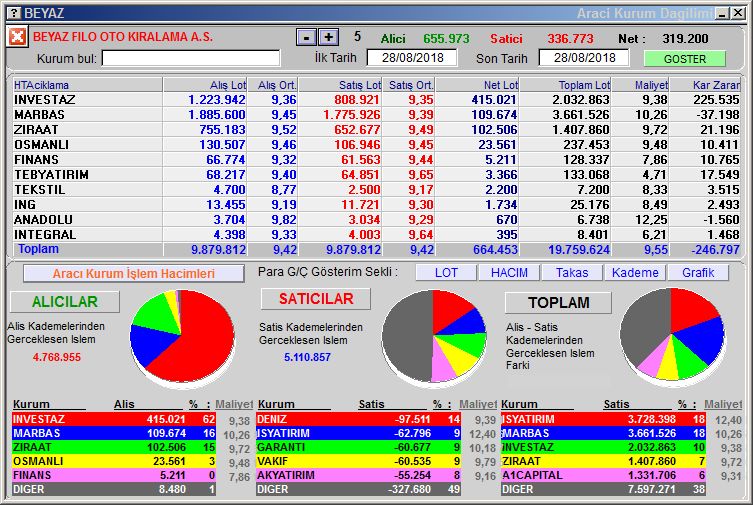The width and height of the screenshot is (753, 505).
Task: Decrease count with the minus button
Action: (x=306, y=37)
